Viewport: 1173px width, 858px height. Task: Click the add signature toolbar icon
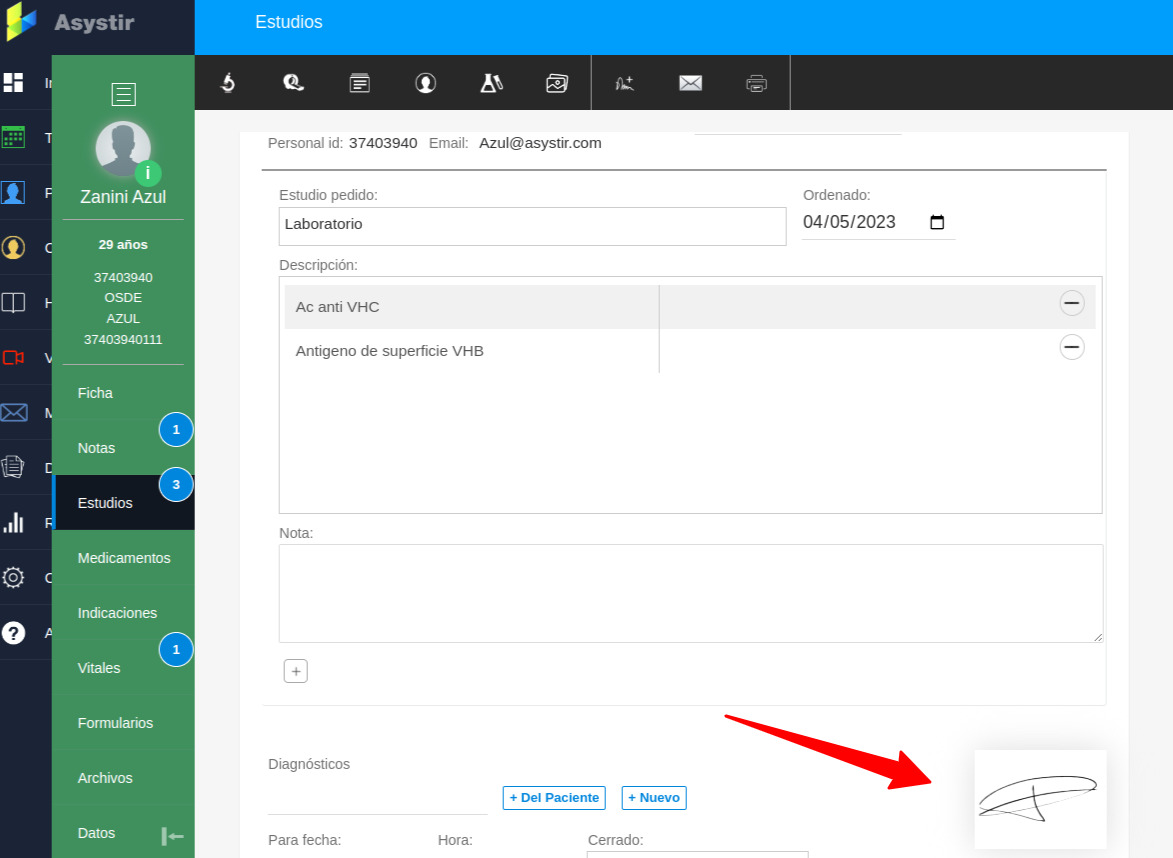pos(625,83)
